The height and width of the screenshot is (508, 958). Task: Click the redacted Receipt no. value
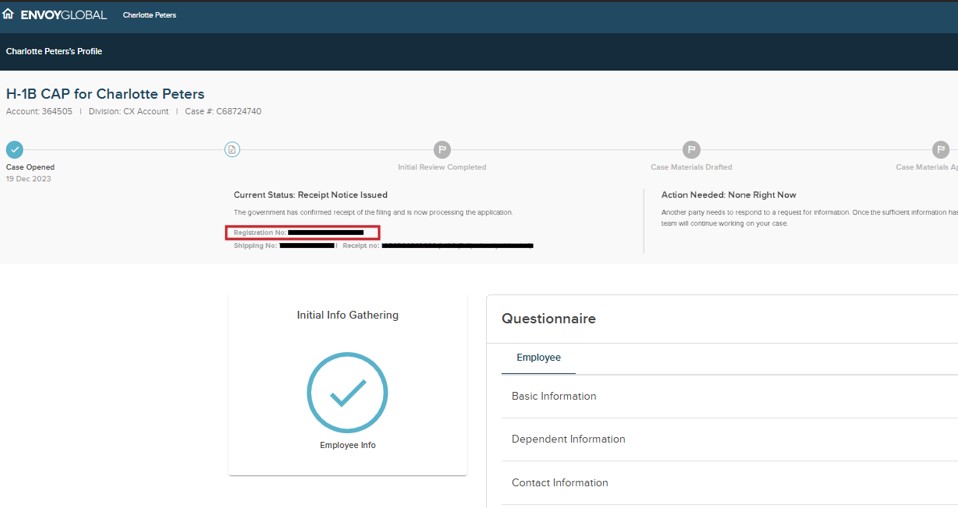(x=457, y=246)
